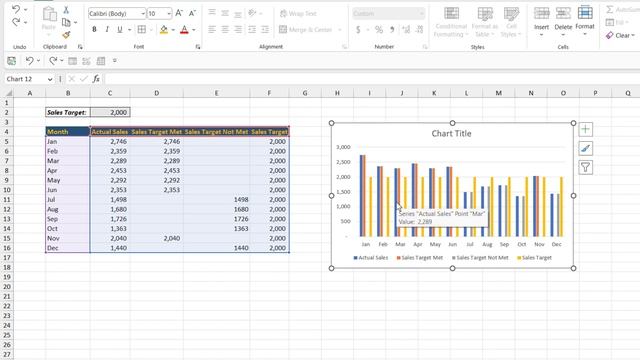Viewport: 640px width, 360px height.
Task: Open the font color dropdown arrow
Action: point(194,30)
